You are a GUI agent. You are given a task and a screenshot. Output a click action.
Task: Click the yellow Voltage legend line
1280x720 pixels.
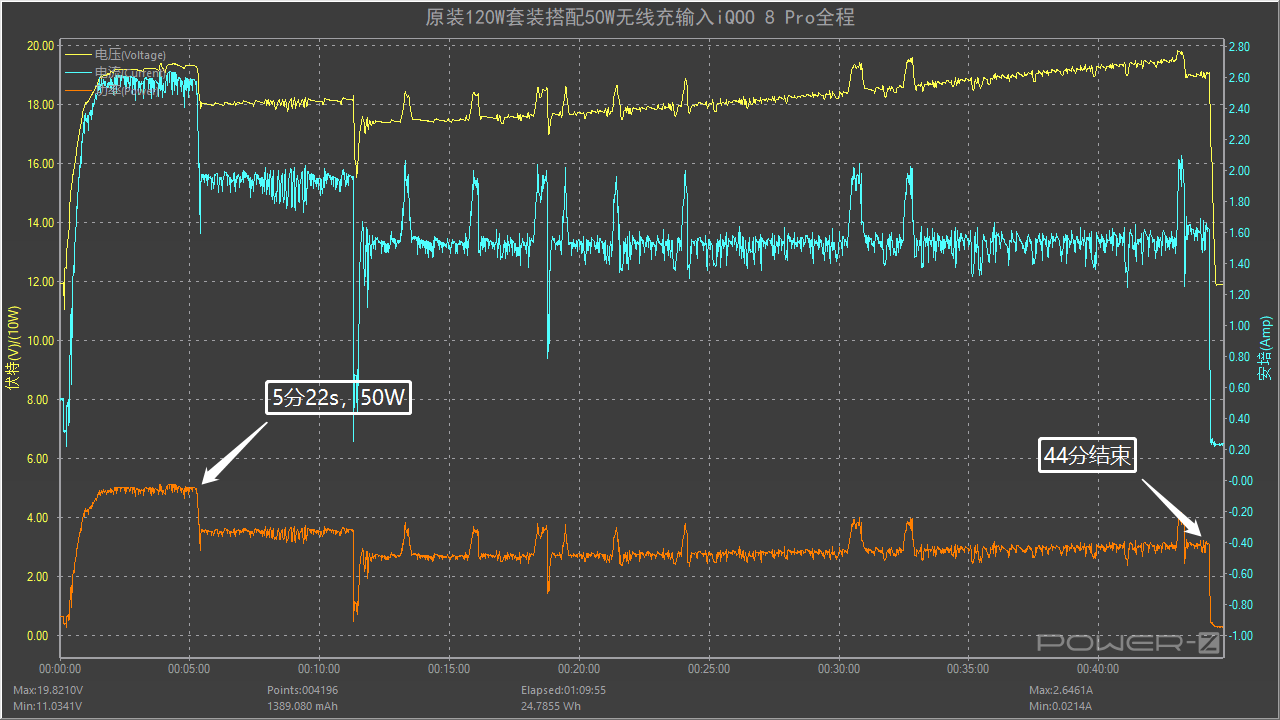(x=78, y=55)
